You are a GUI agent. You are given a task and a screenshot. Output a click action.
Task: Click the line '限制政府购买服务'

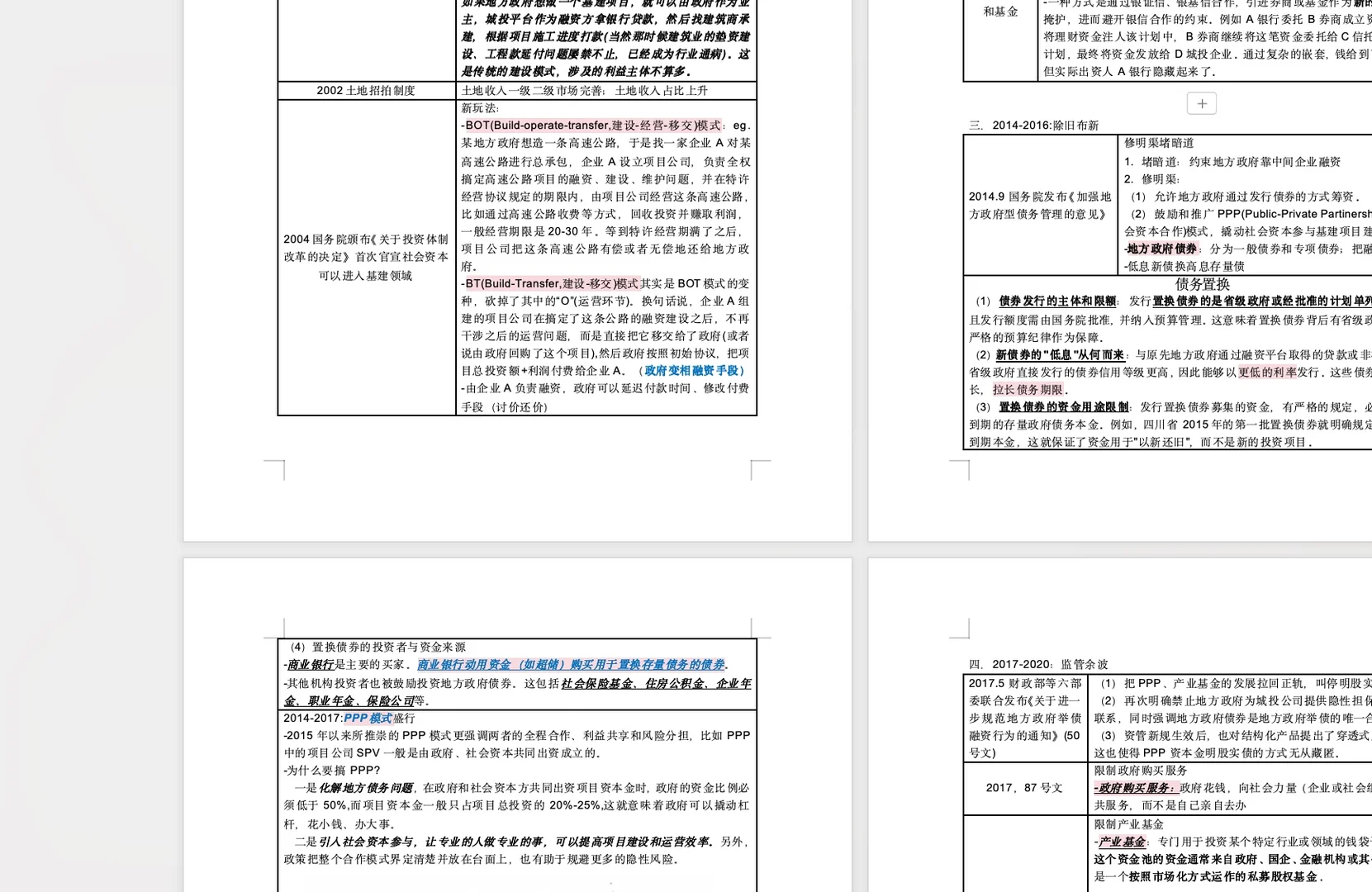(x=1141, y=771)
